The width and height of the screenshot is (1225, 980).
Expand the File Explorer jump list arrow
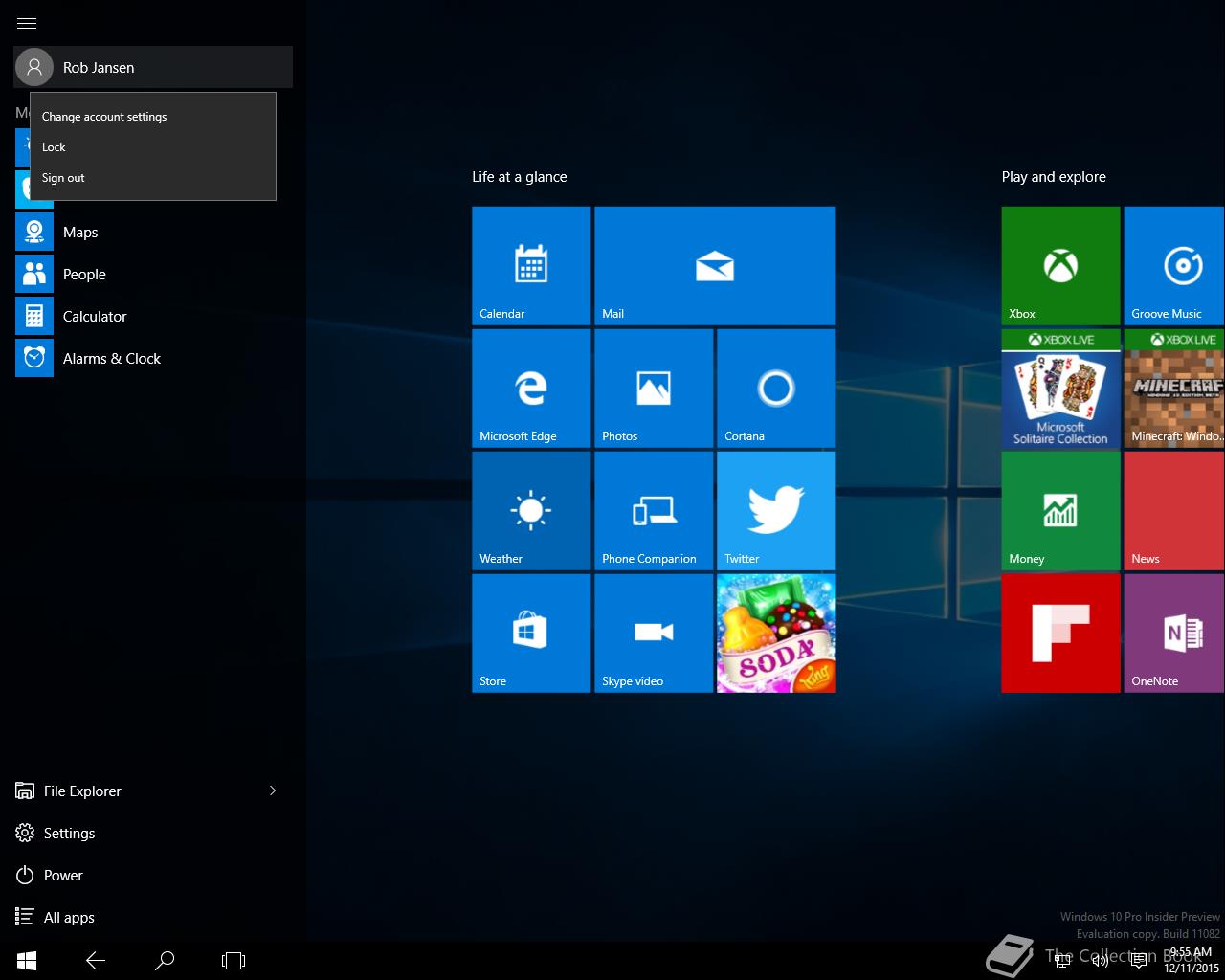pyautogui.click(x=273, y=791)
